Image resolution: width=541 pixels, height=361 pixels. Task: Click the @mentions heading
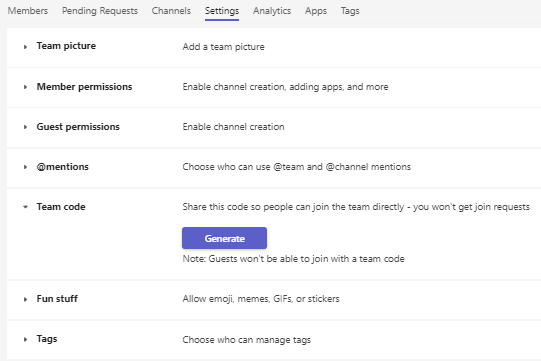[63, 167]
